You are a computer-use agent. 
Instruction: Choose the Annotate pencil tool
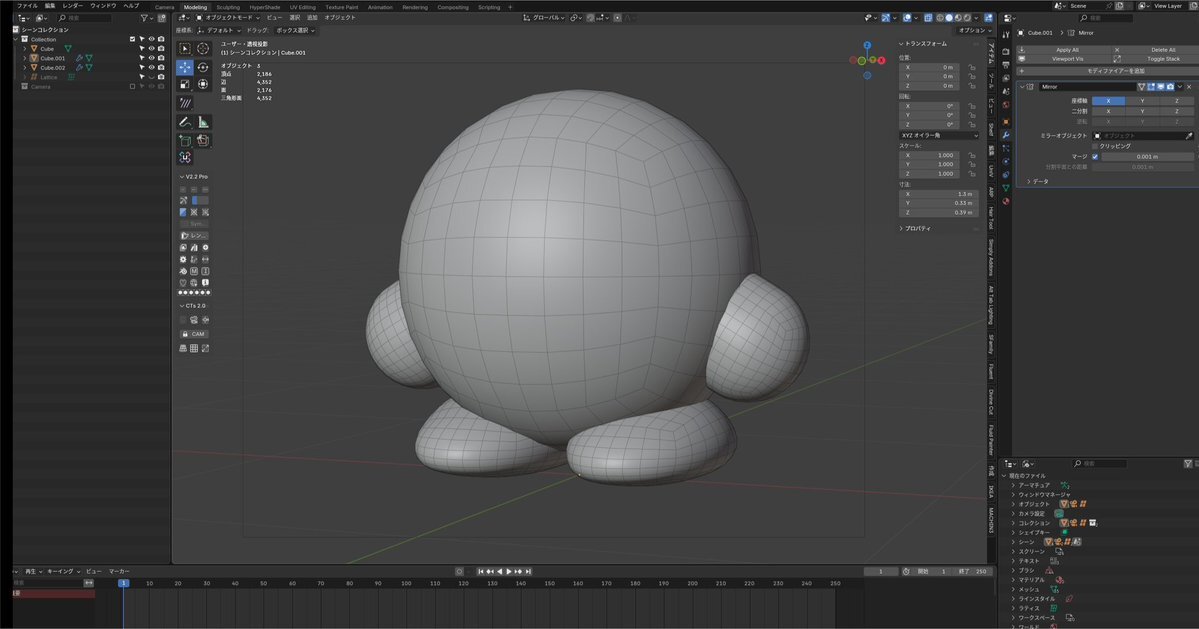click(185, 122)
